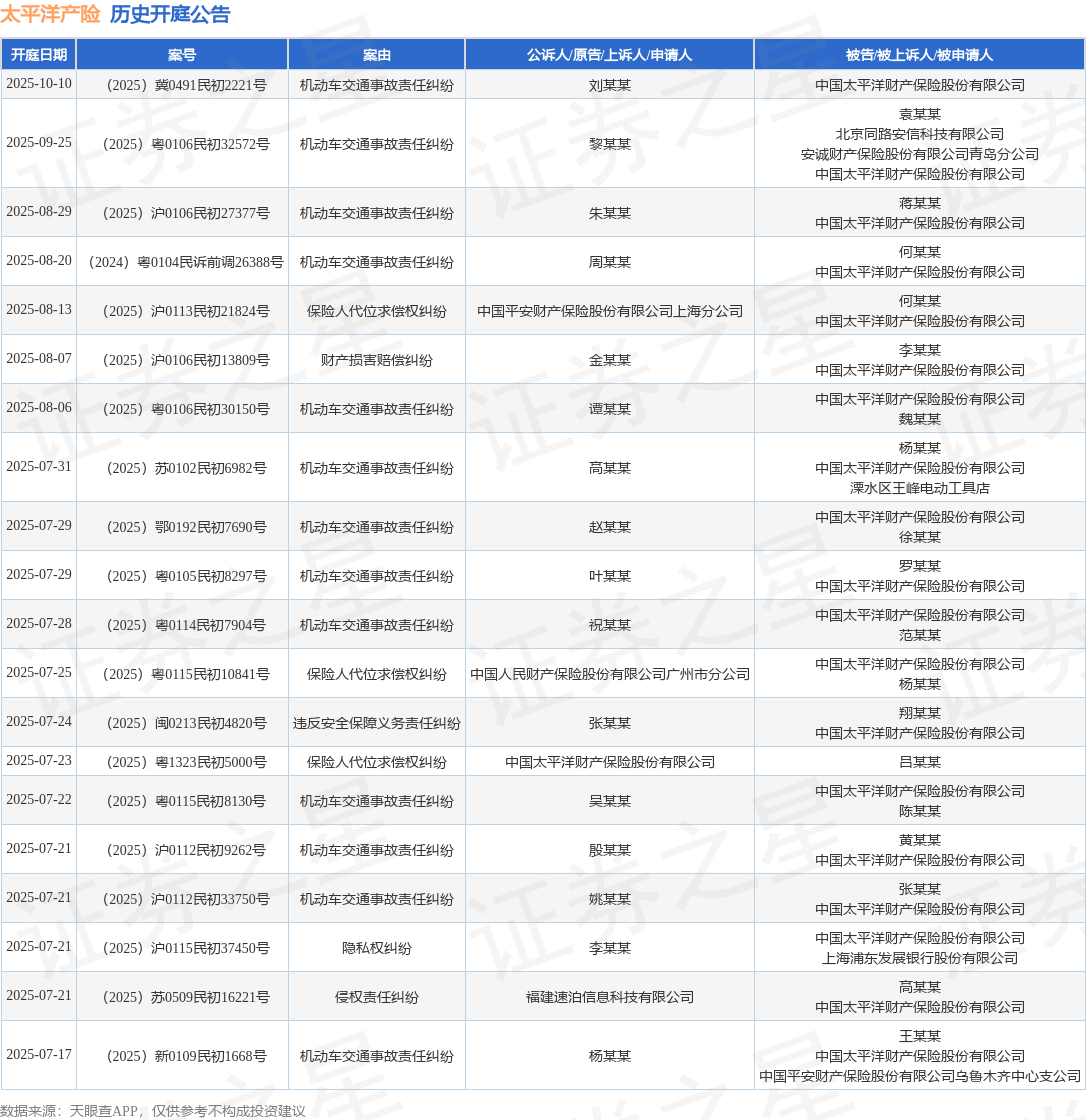The height and width of the screenshot is (1120, 1086).
Task: Click case number (2025)粤1323民初5000号
Action: click(x=186, y=762)
